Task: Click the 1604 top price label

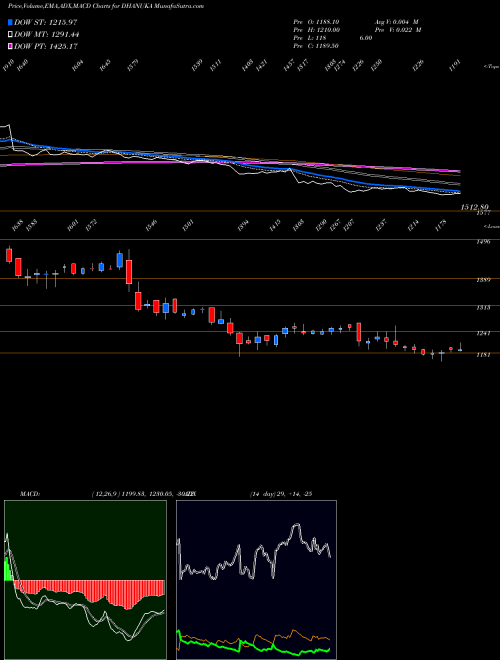Action: coord(77,65)
